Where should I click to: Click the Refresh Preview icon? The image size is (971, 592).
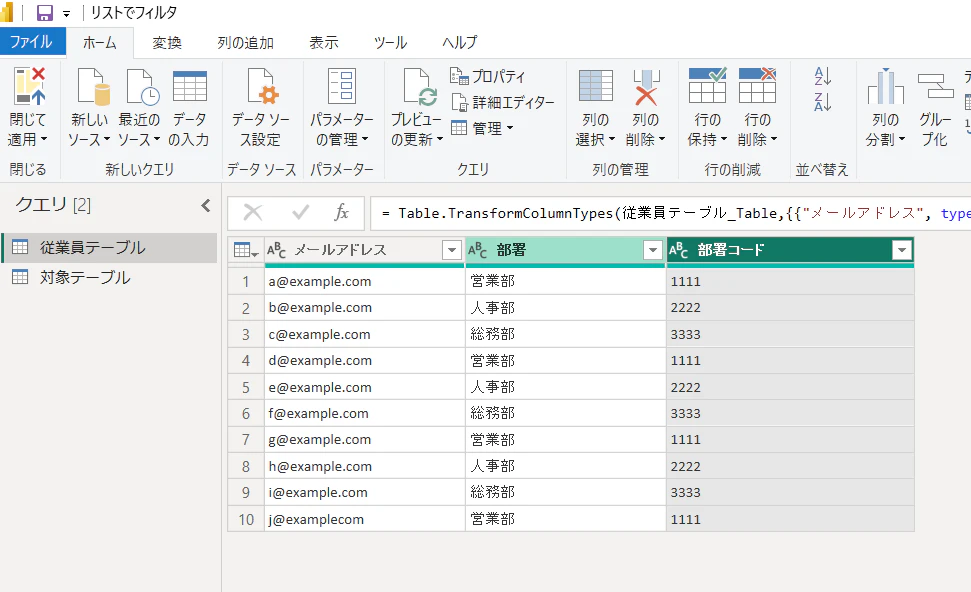(420, 87)
